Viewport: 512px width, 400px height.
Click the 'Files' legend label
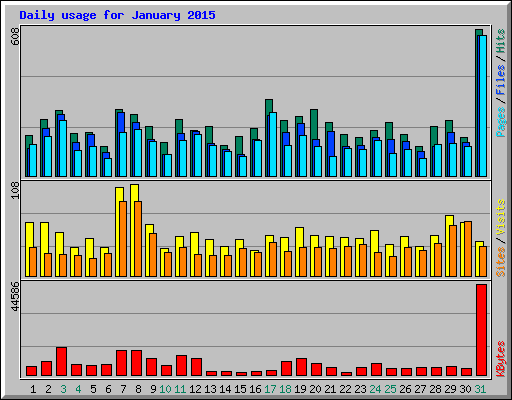tap(501, 80)
